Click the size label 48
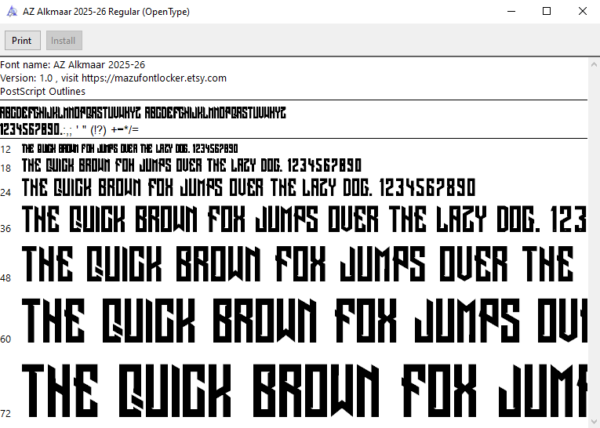600x428 pixels. [x=6, y=278]
